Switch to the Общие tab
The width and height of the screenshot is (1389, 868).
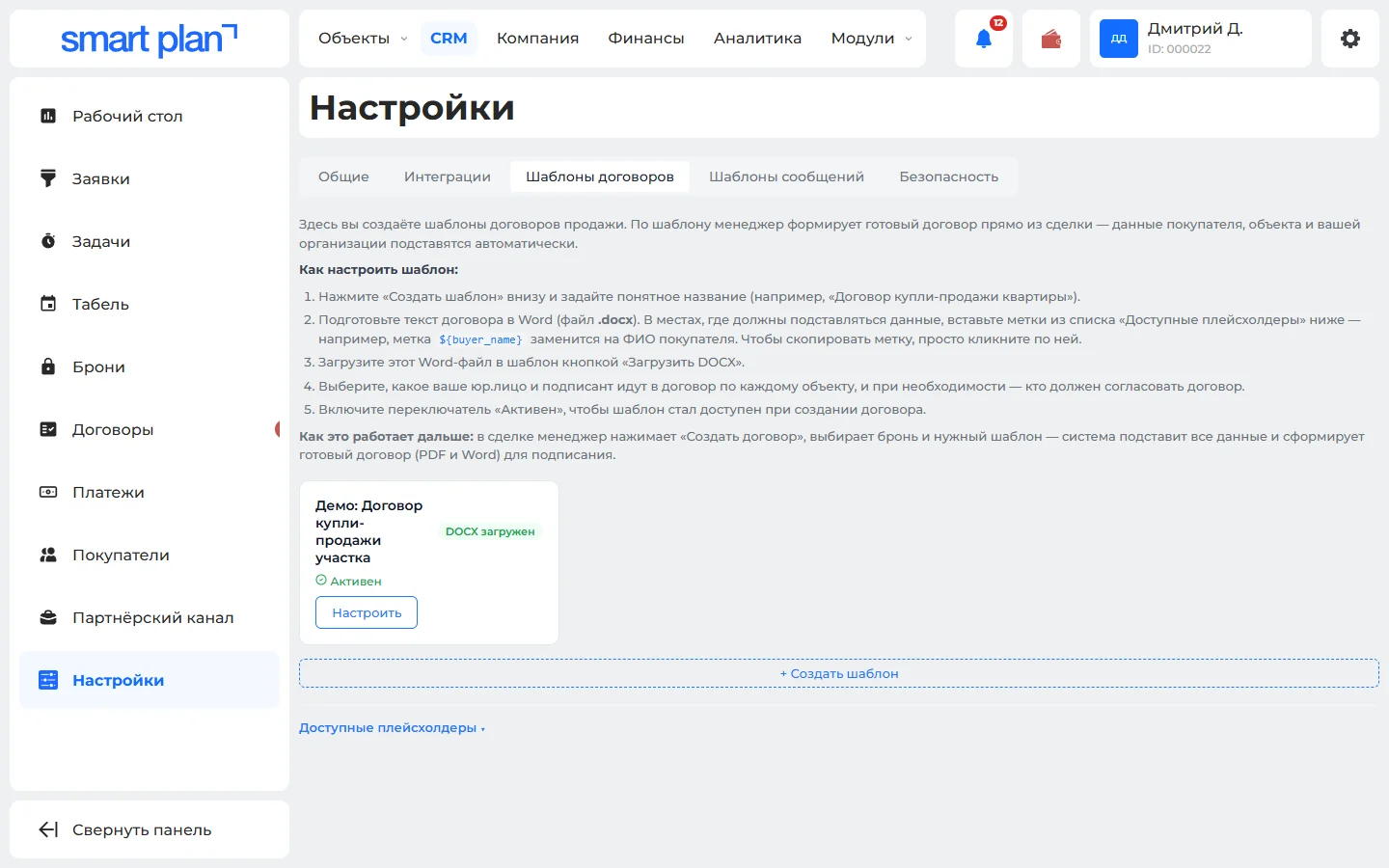pyautogui.click(x=343, y=176)
